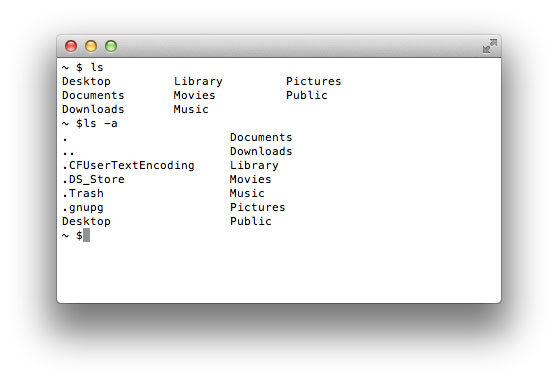This screenshot has width=558, height=382.
Task: Click the fullscreen arrows icon in title bar
Action: pos(490,46)
